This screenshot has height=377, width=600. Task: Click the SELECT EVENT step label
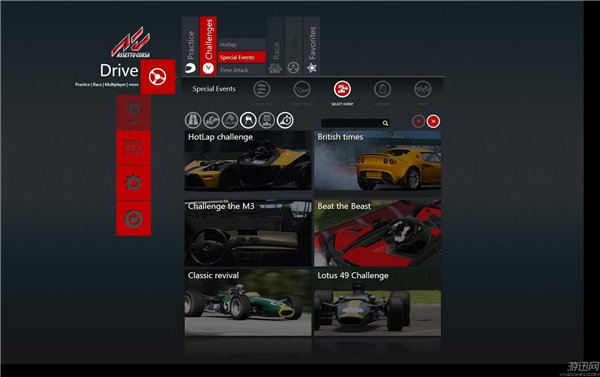[x=342, y=104]
